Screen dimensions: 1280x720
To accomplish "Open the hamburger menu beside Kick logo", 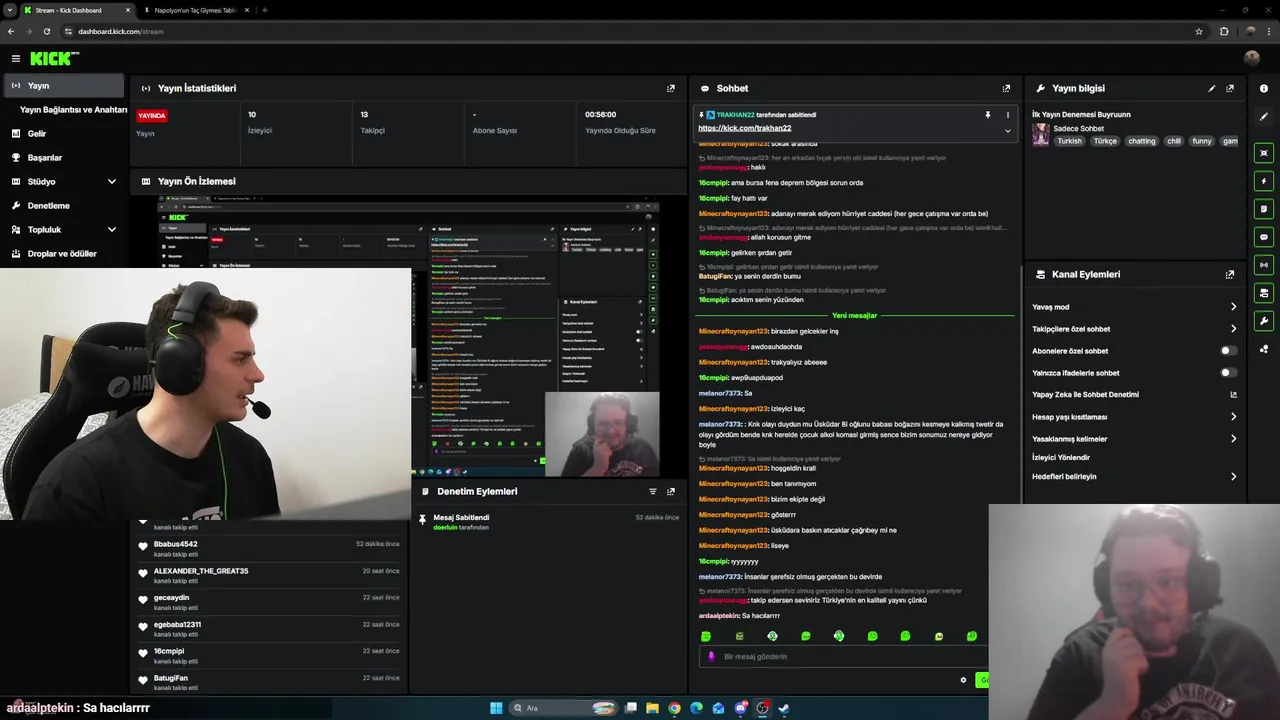I will pyautogui.click(x=15, y=59).
